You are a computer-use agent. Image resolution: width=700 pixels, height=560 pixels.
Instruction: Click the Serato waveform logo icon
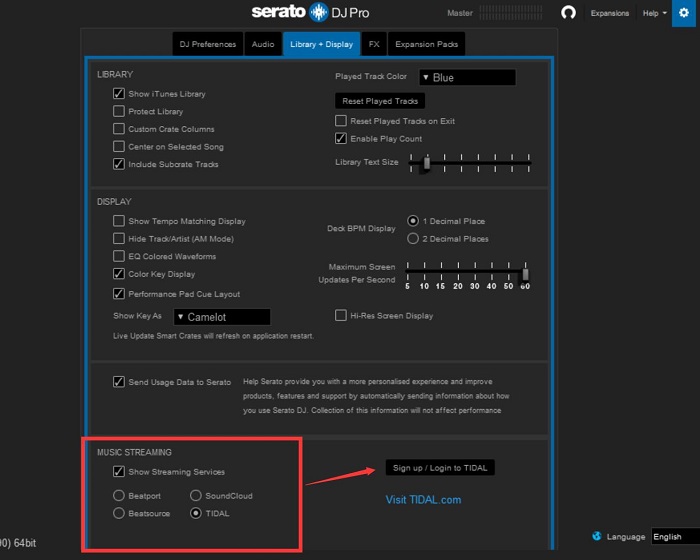[319, 12]
